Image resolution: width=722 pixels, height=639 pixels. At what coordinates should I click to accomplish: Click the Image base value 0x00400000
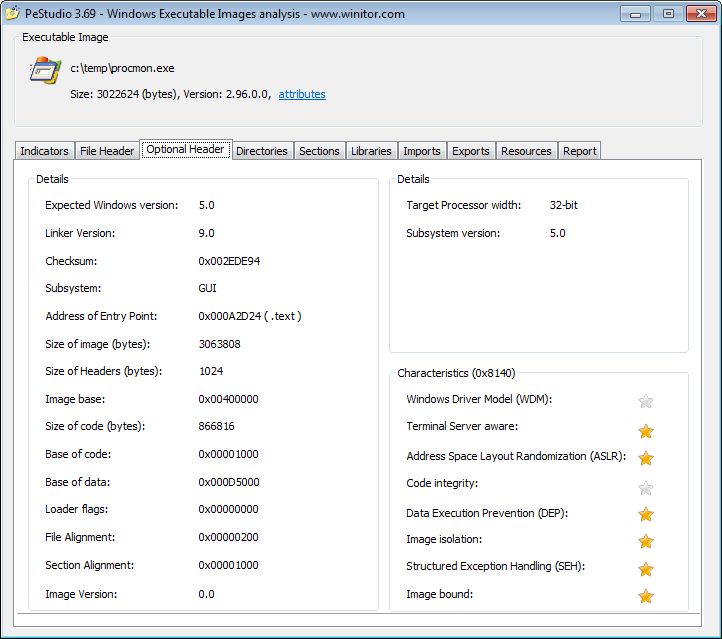(x=228, y=399)
